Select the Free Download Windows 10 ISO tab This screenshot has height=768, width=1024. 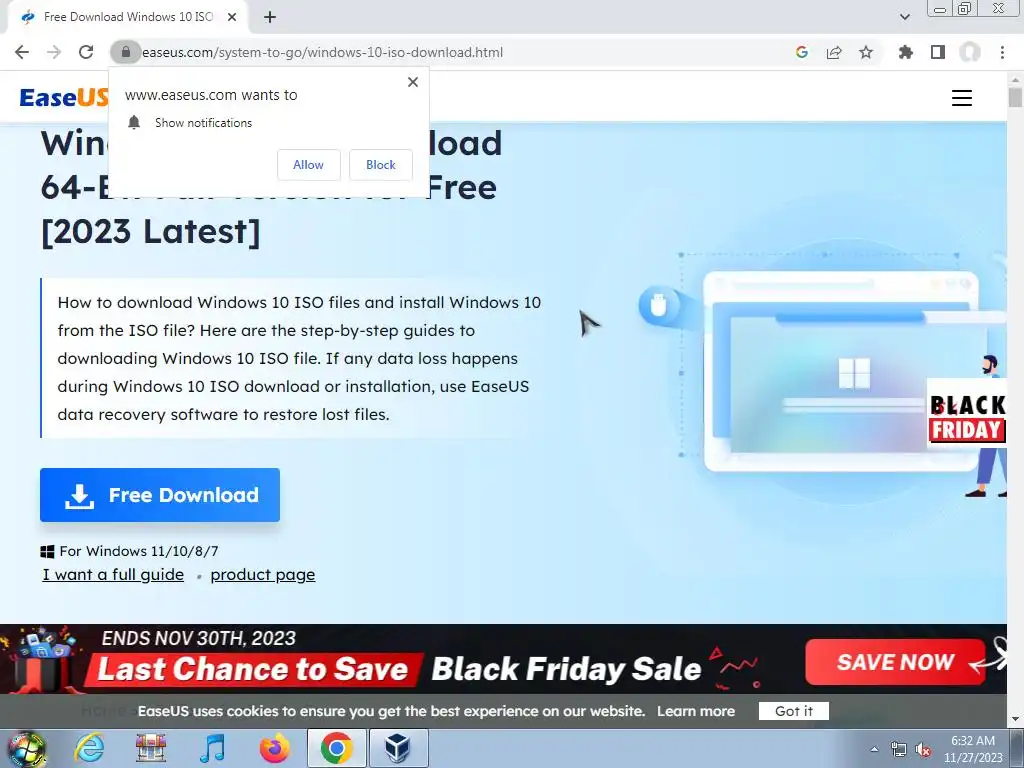click(128, 17)
